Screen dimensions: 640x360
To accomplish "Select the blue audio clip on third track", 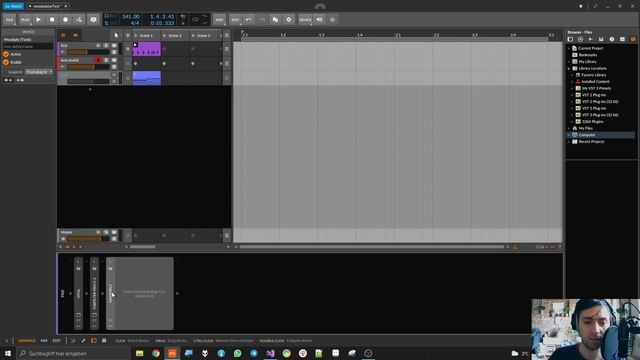I will 147,78.
